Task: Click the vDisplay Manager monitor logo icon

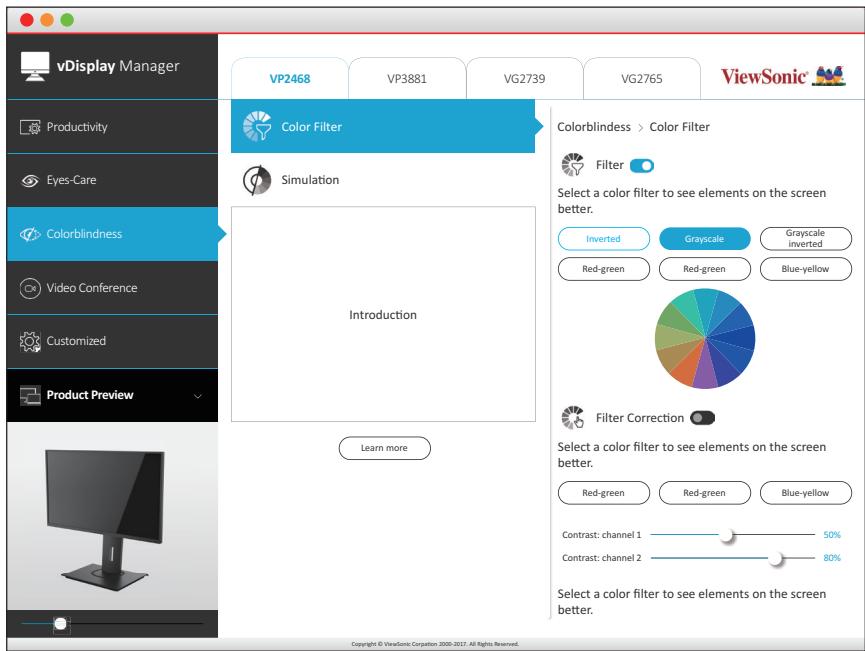Action: pos(35,66)
